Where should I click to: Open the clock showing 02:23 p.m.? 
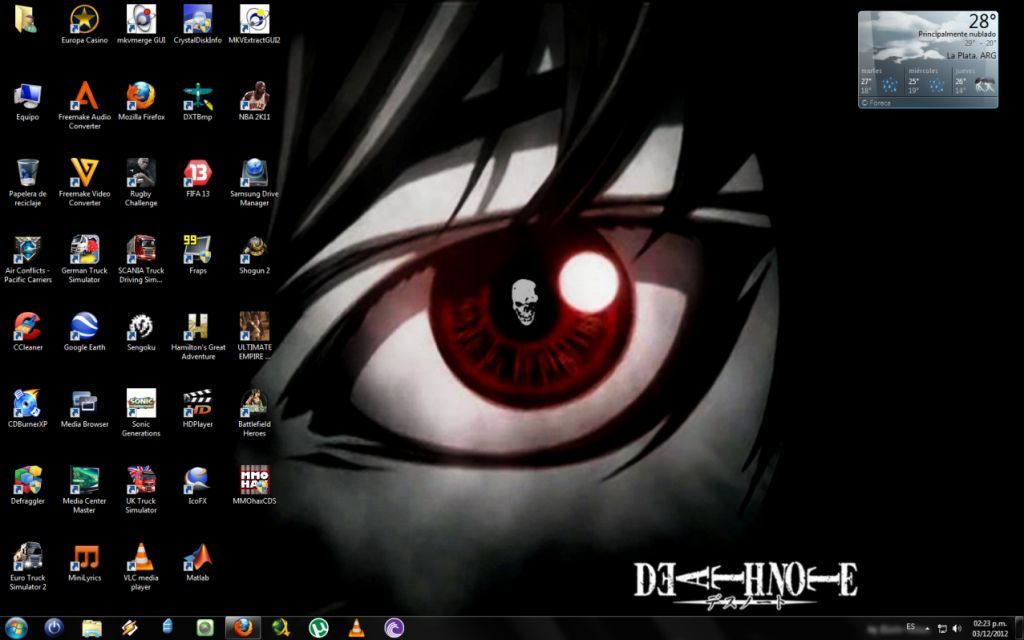990,628
